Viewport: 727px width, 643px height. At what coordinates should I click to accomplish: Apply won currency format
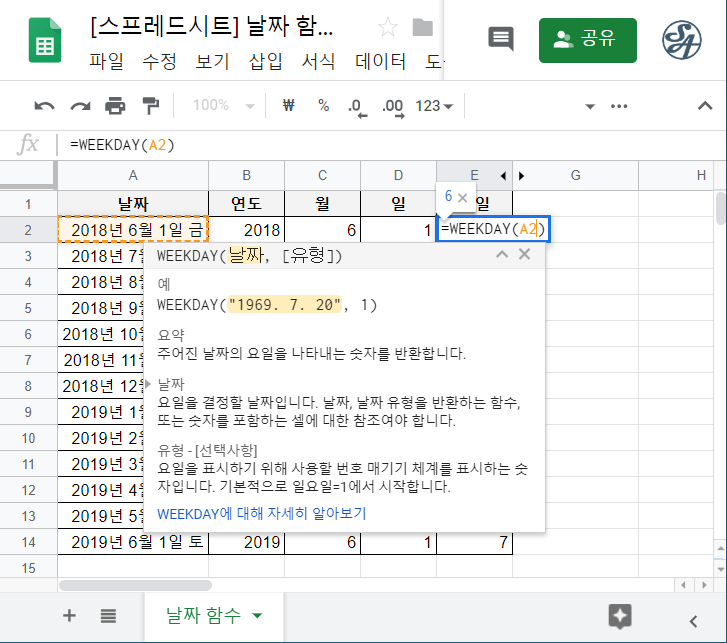(x=289, y=106)
